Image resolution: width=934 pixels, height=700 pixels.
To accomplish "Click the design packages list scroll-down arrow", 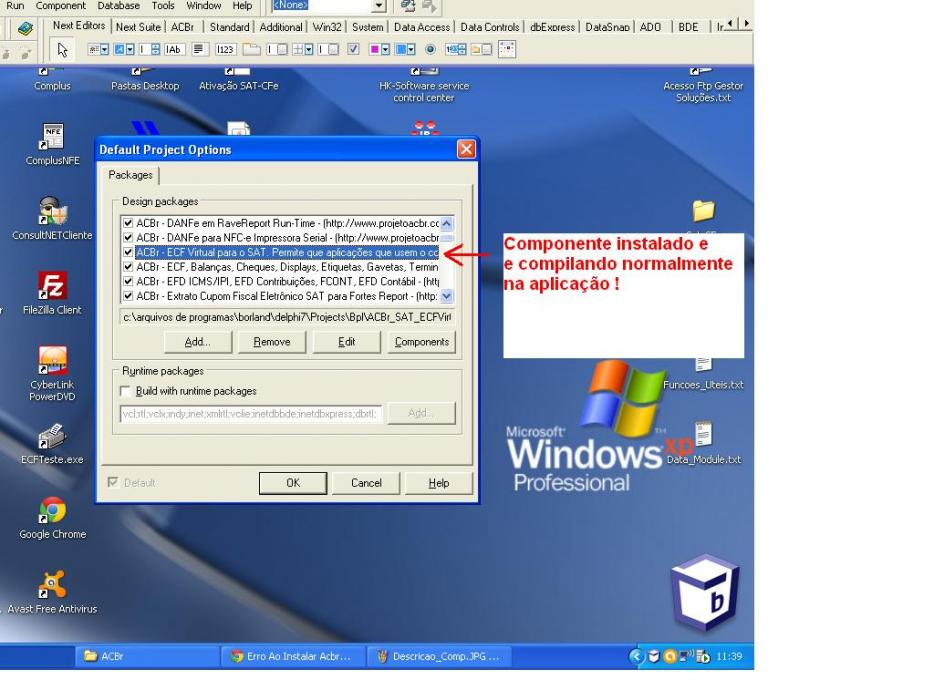I will tap(447, 295).
